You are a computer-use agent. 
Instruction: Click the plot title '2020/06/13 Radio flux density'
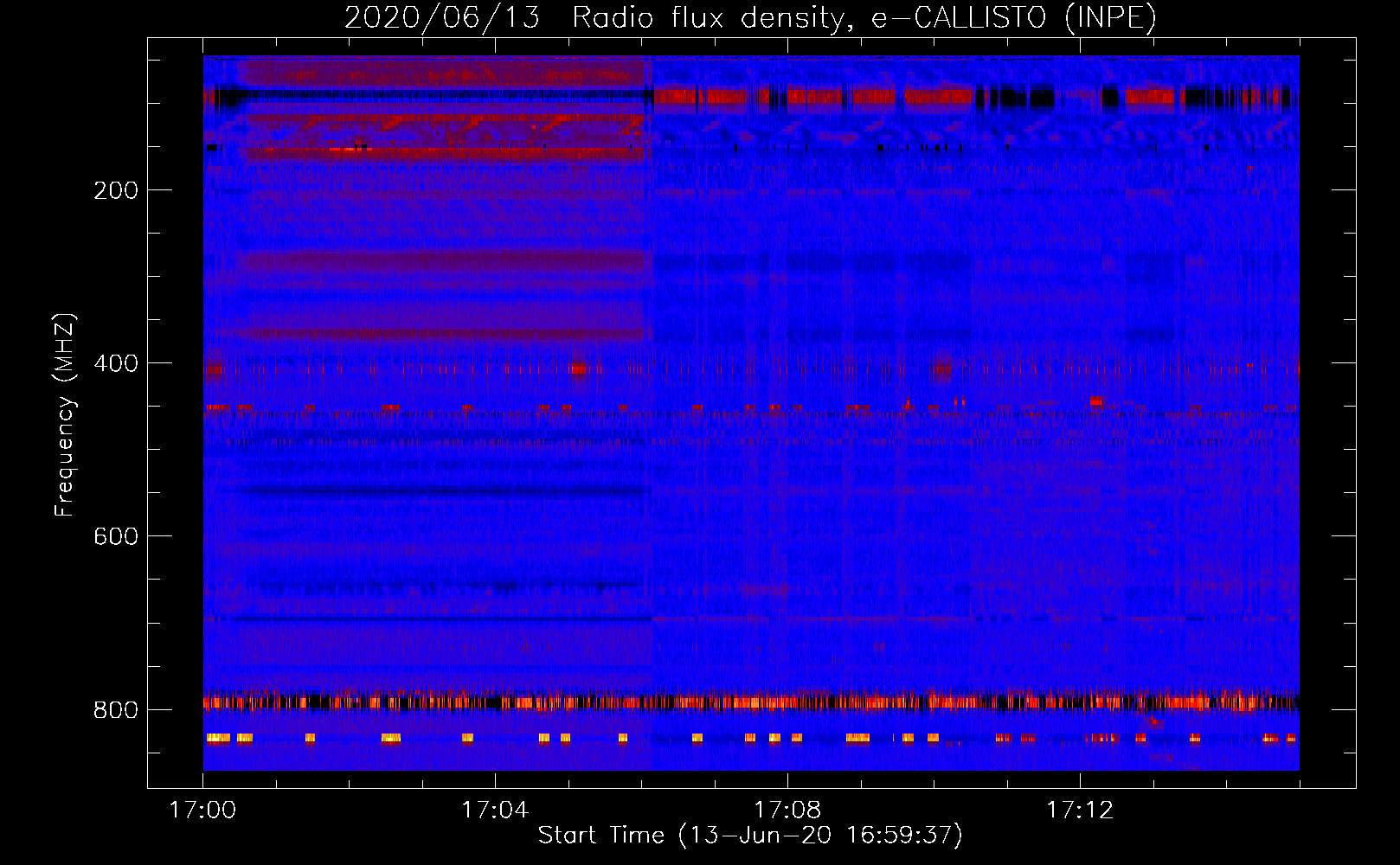pyautogui.click(x=750, y=17)
